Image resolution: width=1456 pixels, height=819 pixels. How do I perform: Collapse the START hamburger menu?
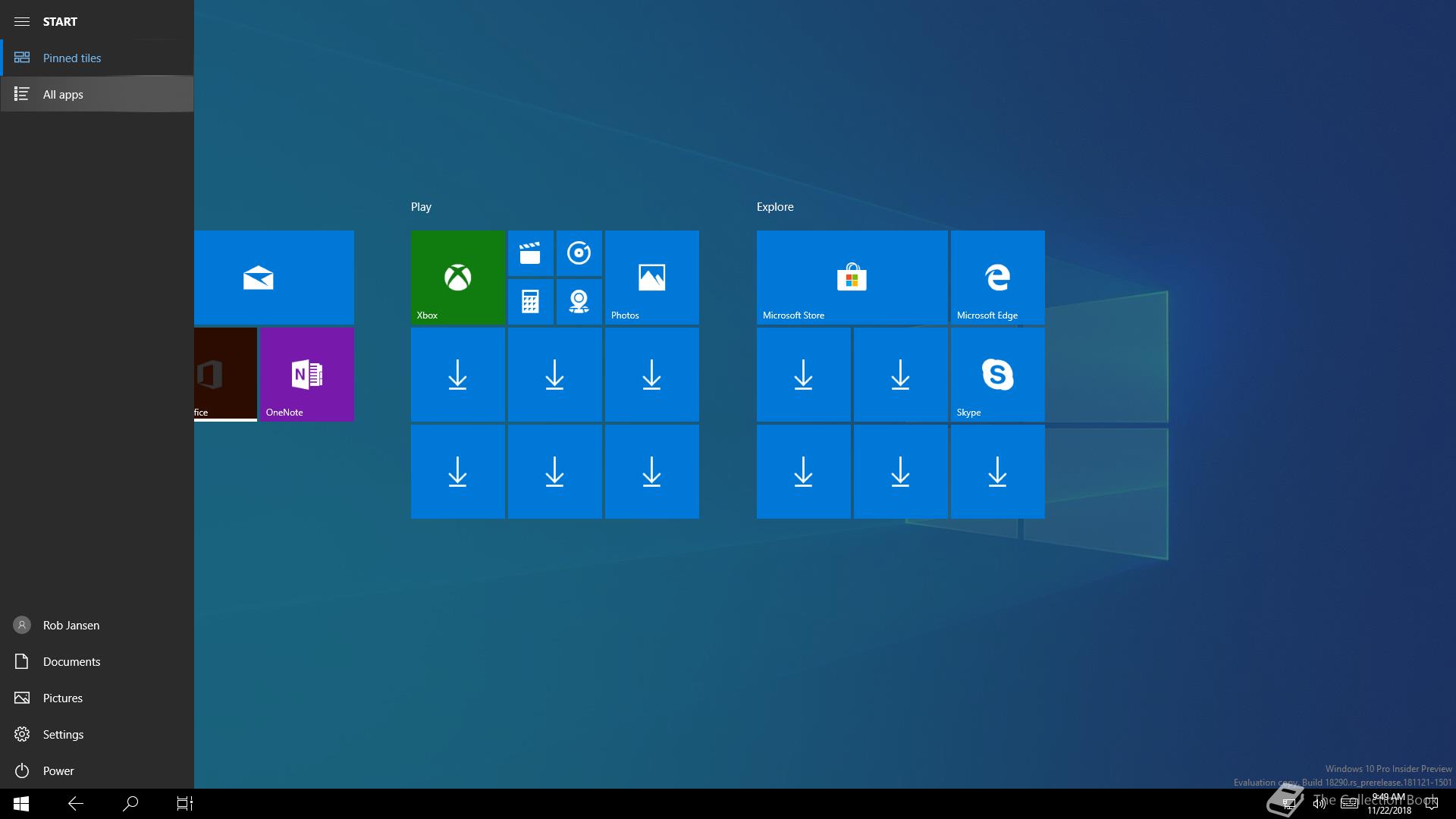point(22,21)
